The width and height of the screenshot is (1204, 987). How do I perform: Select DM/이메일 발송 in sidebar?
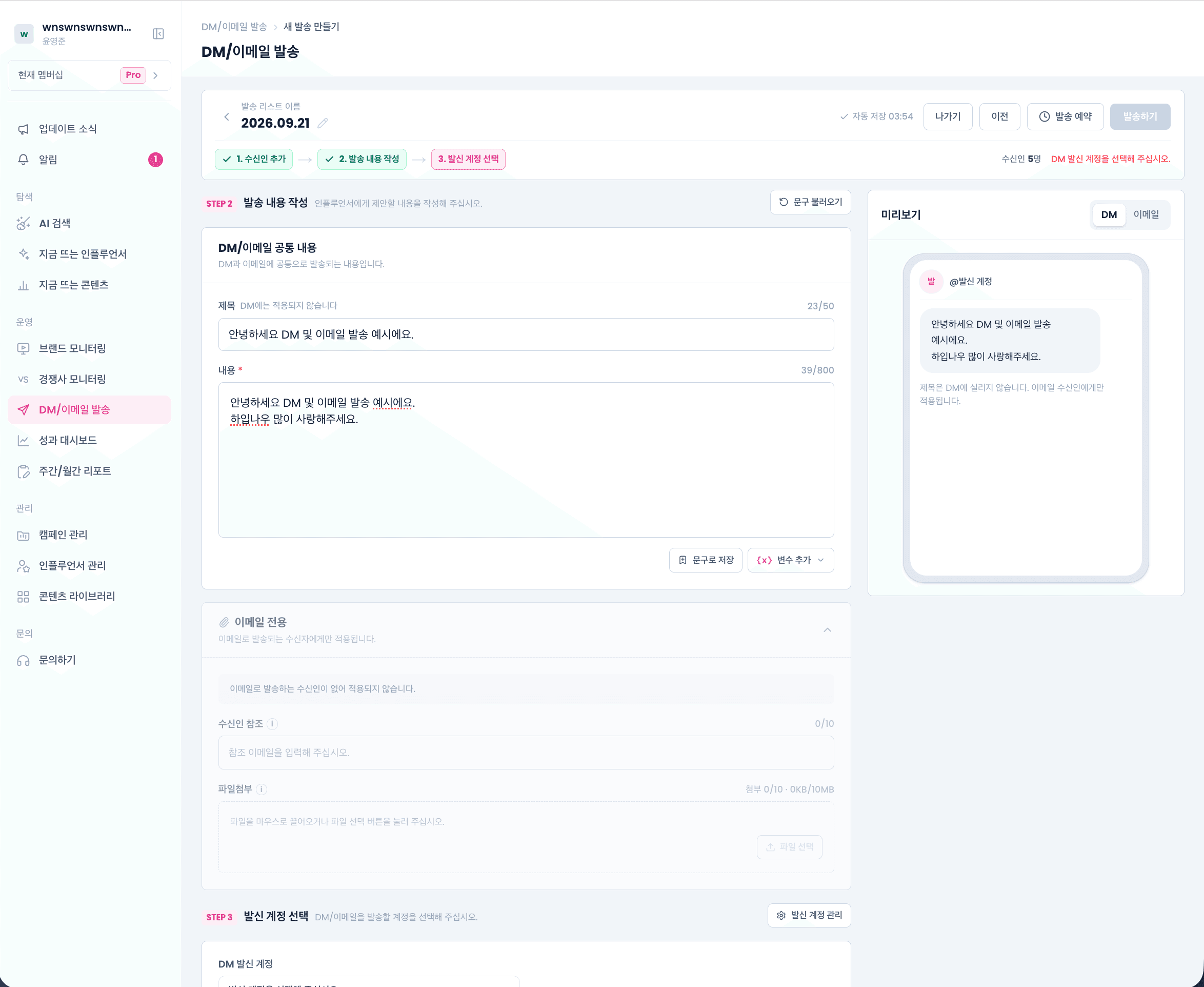[89, 410]
